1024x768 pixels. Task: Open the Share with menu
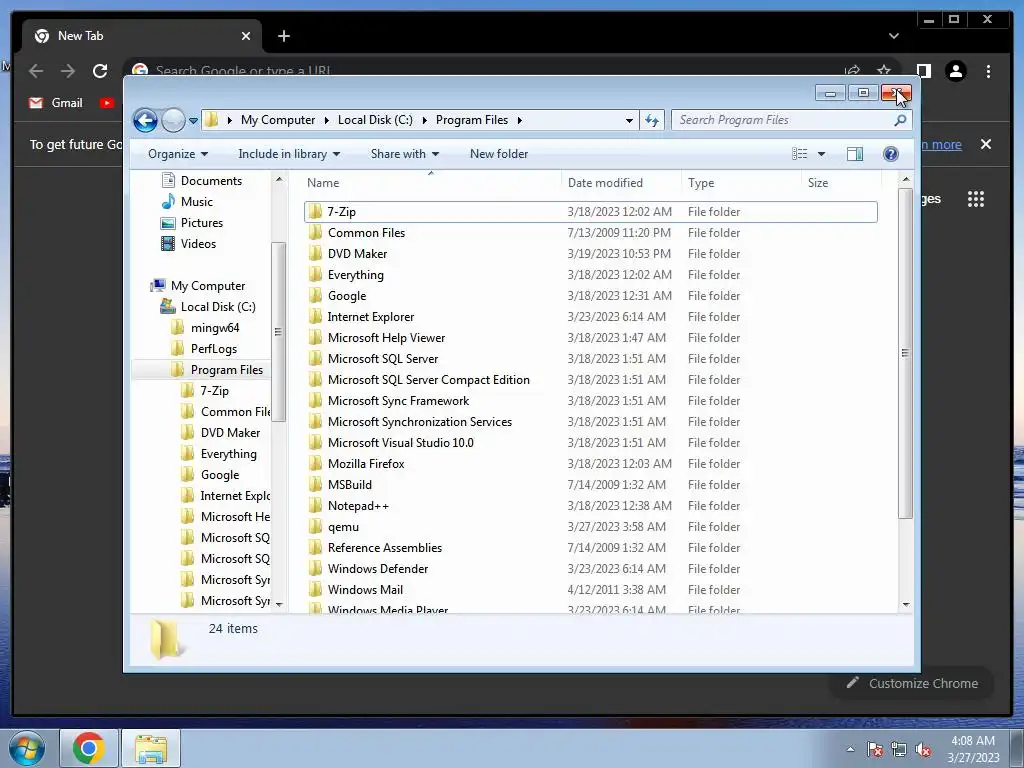405,154
